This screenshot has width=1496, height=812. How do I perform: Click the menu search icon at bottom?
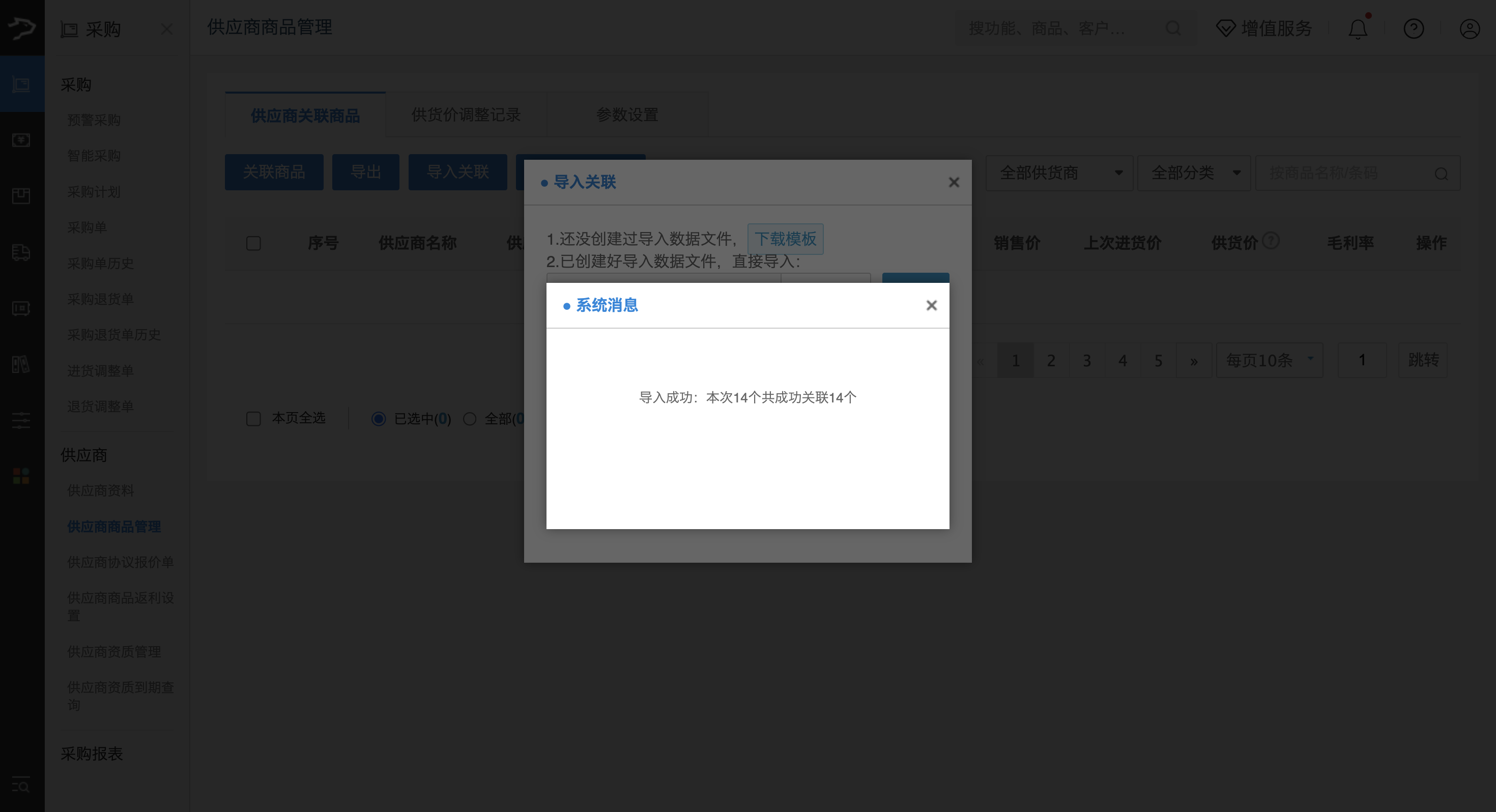(x=21, y=785)
